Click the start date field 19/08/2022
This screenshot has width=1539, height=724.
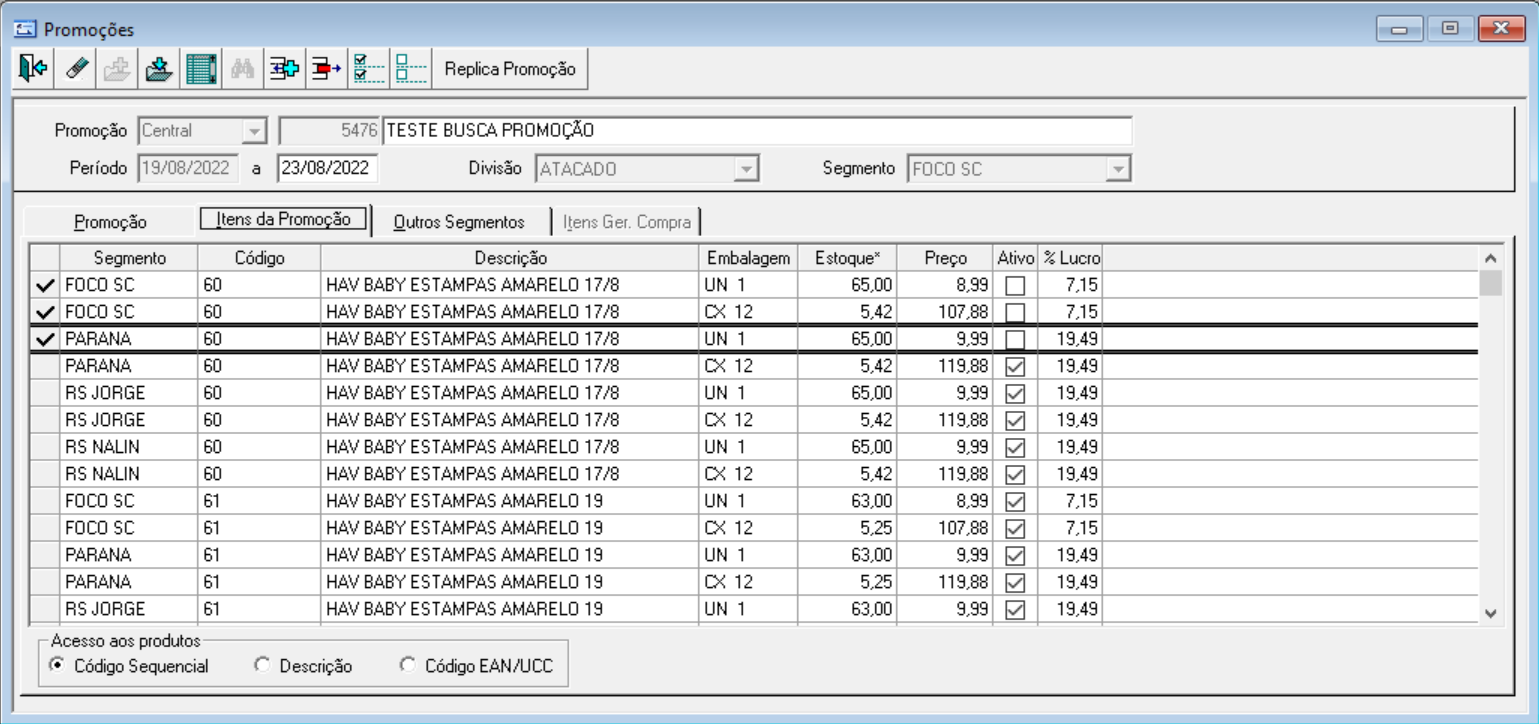[x=188, y=169]
